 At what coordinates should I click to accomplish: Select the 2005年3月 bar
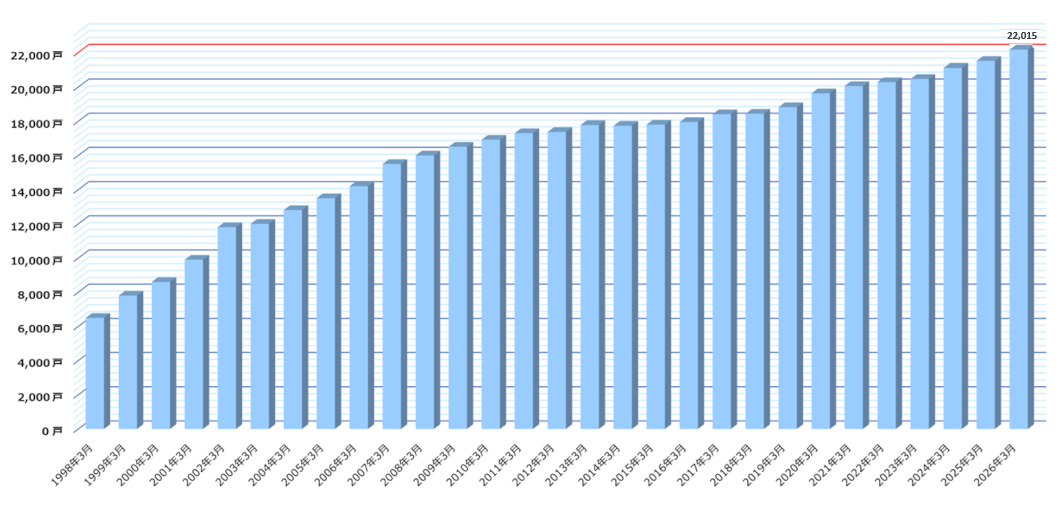pos(328,311)
